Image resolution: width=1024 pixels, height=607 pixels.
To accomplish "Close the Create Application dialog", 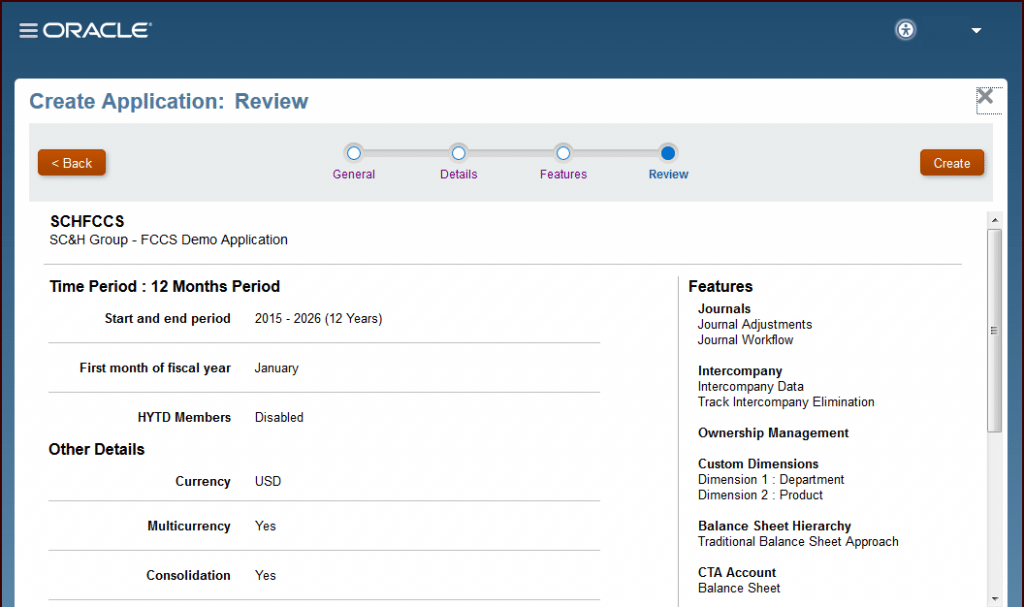I will click(x=985, y=97).
